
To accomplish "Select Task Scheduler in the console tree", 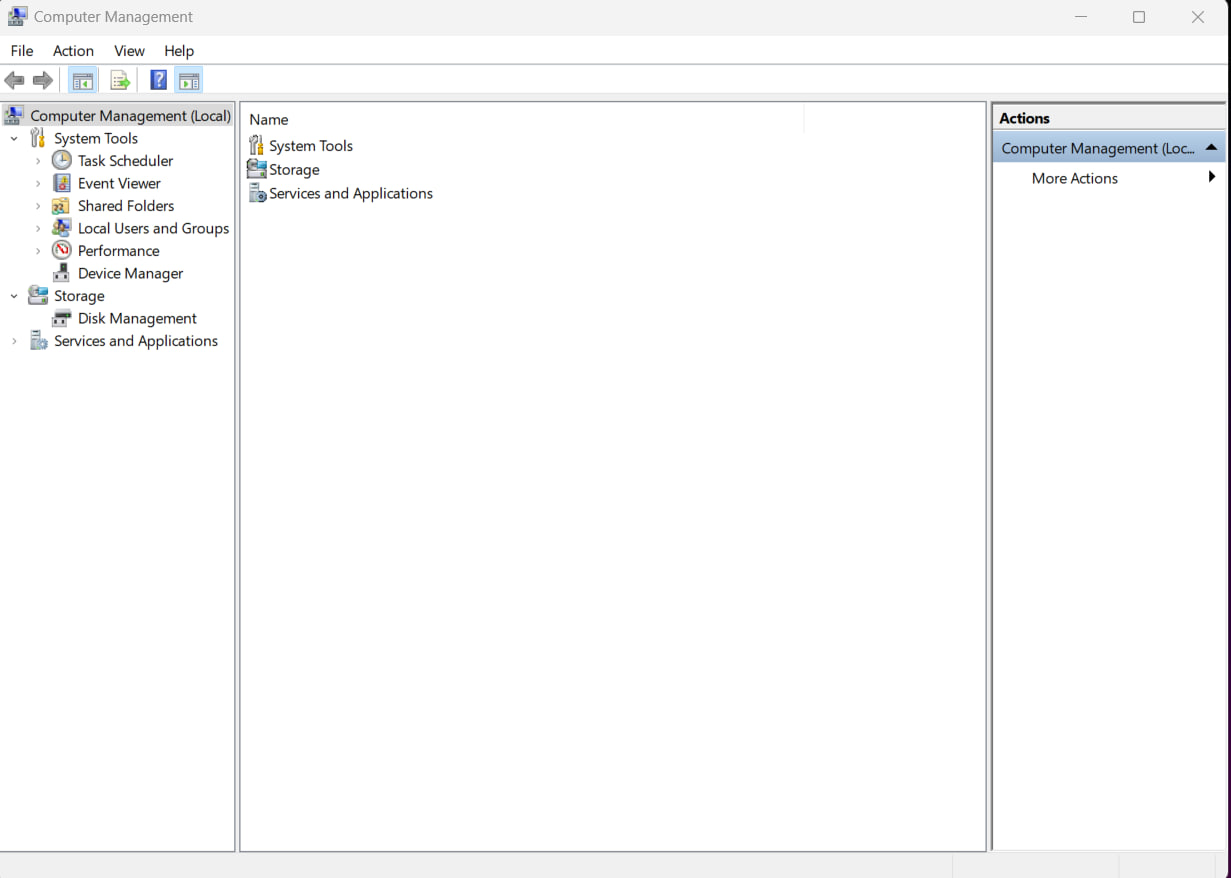I will [x=125, y=161].
